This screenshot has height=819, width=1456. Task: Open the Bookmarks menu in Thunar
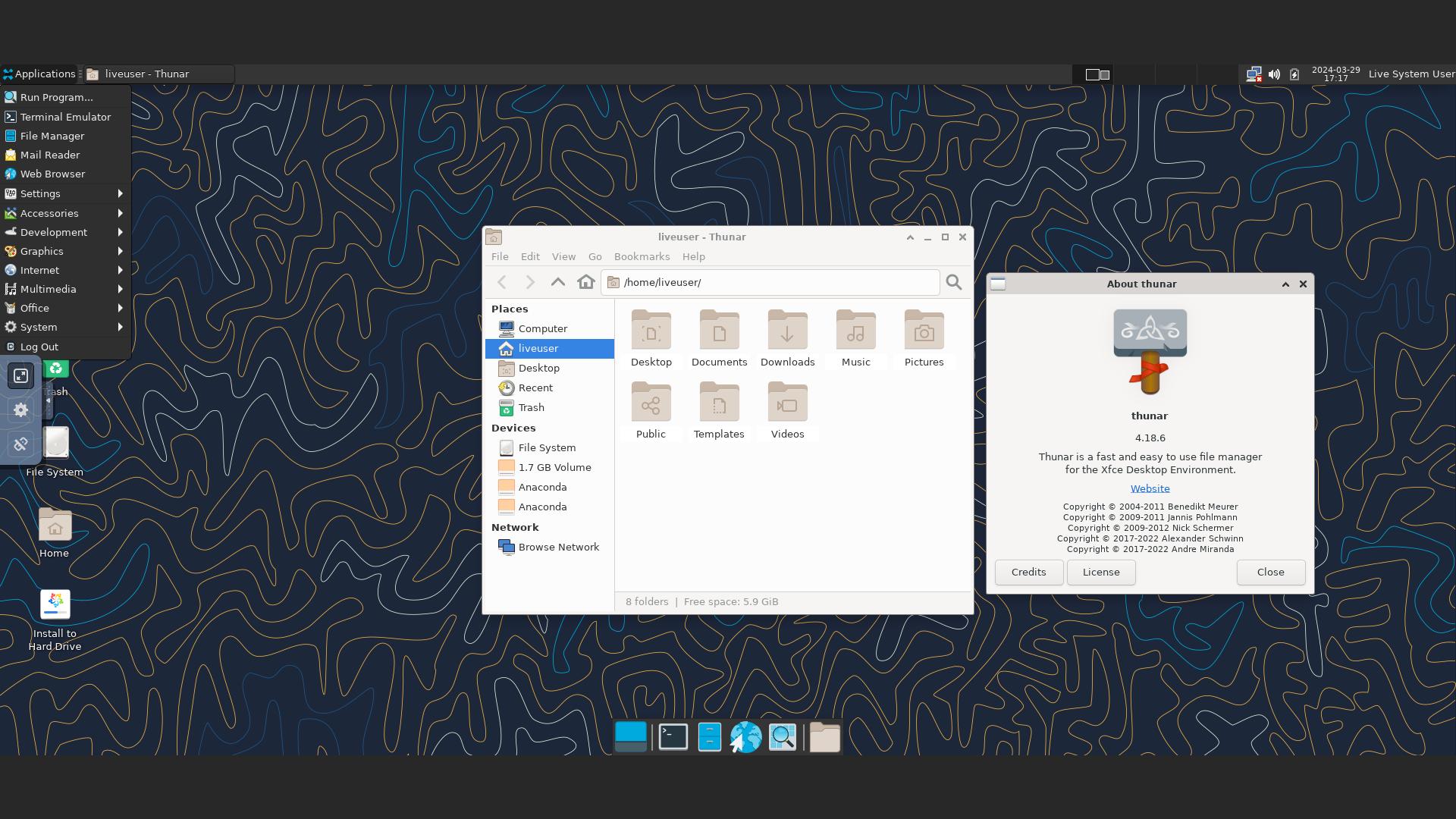tap(641, 256)
